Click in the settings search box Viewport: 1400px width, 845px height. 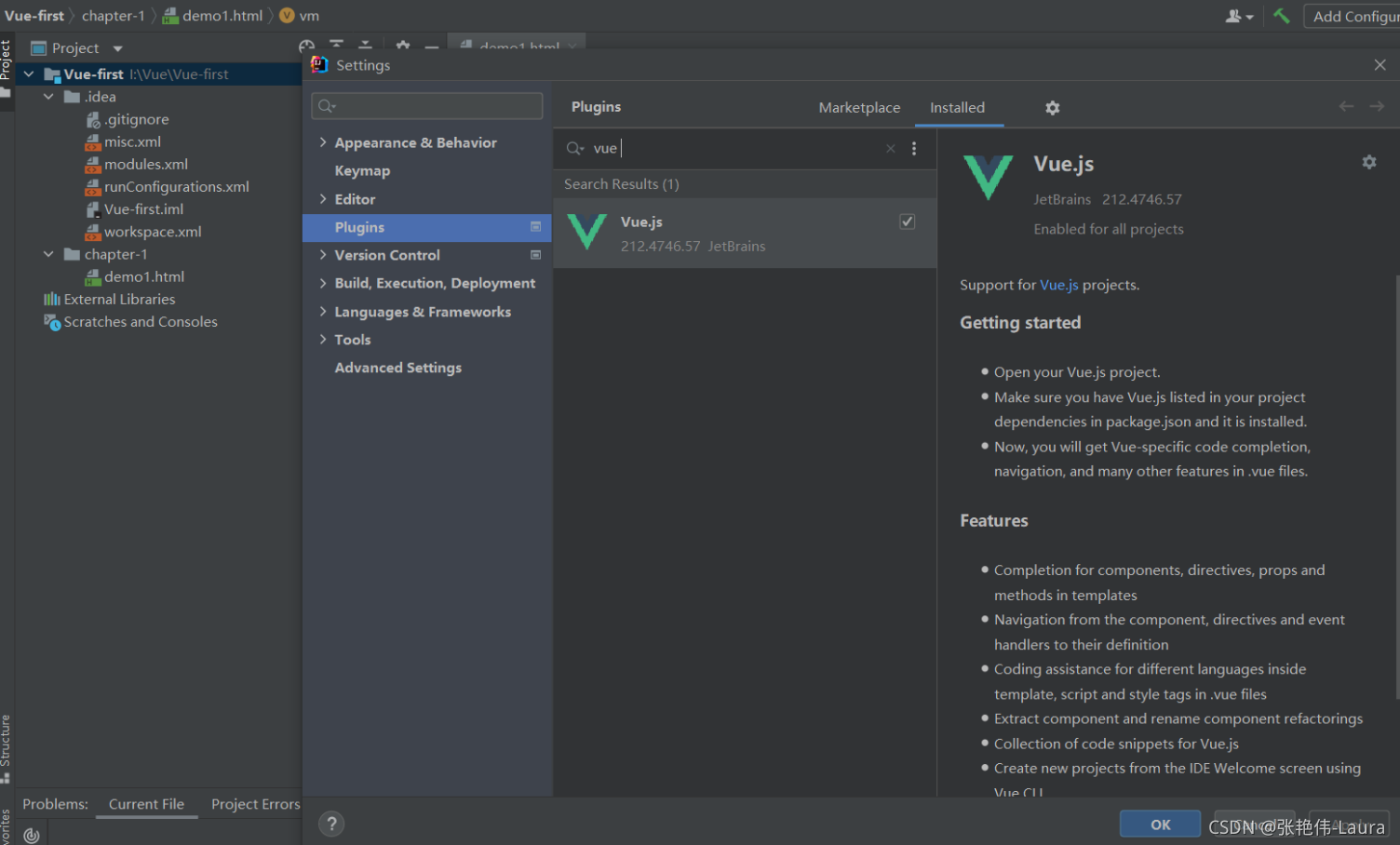tap(427, 106)
